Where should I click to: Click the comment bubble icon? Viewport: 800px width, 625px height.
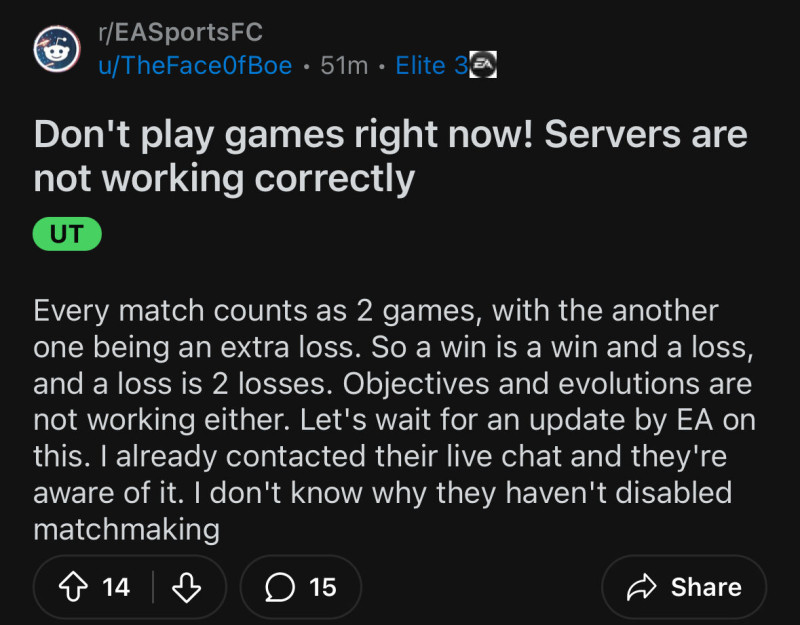tap(282, 587)
